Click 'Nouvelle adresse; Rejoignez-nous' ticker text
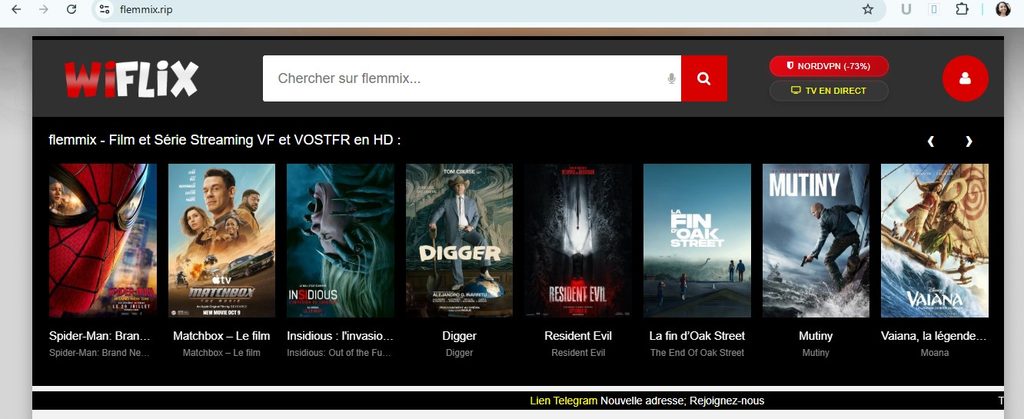 (x=682, y=401)
